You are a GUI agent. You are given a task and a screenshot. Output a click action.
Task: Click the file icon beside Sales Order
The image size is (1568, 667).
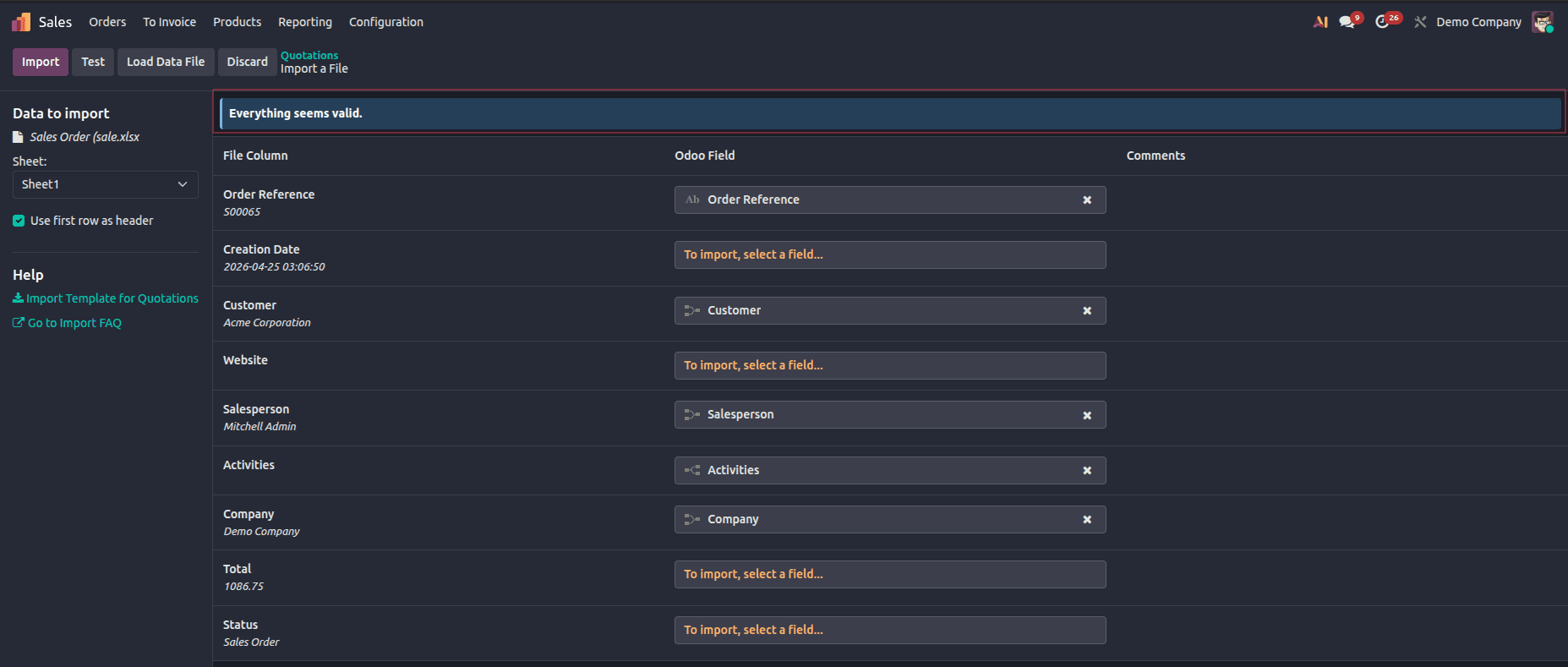[x=18, y=137]
